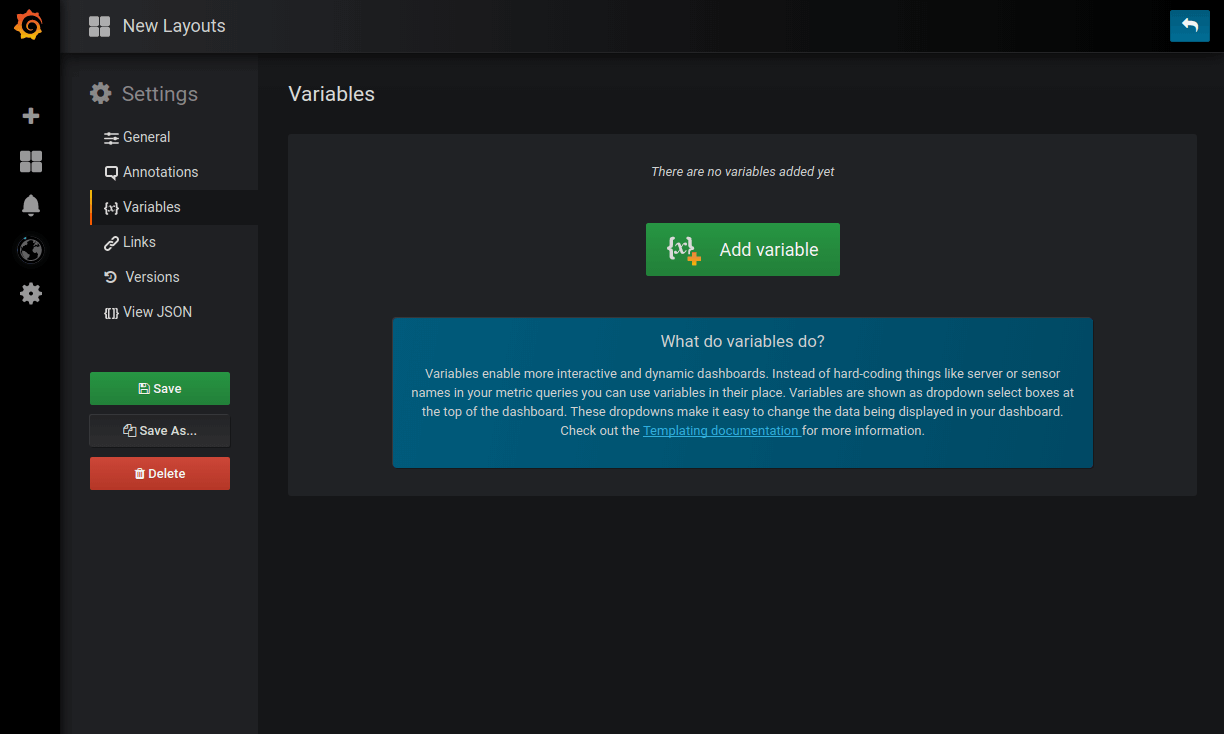
Task: Open the Configuration gear icon in sidebar
Action: pyautogui.click(x=31, y=293)
